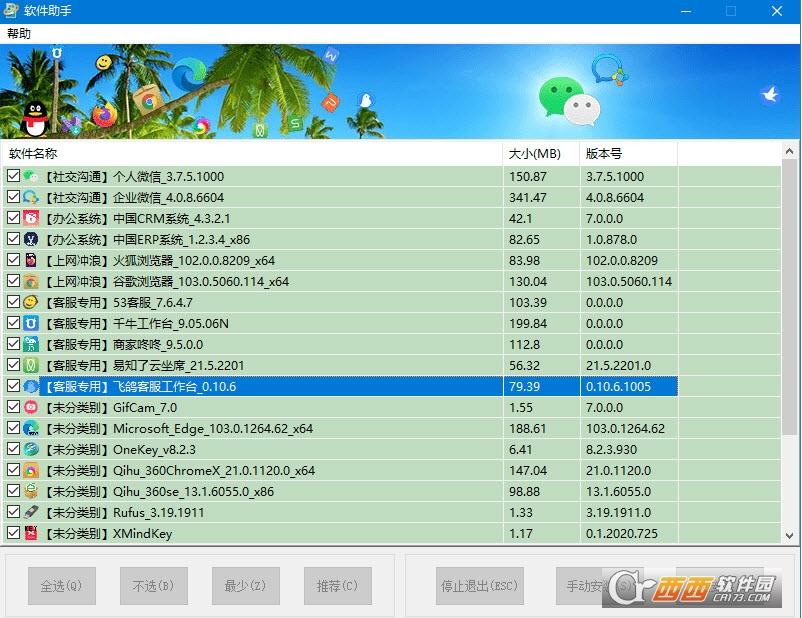Click the 推荐(C) button
802x618 pixels.
pyautogui.click(x=338, y=586)
